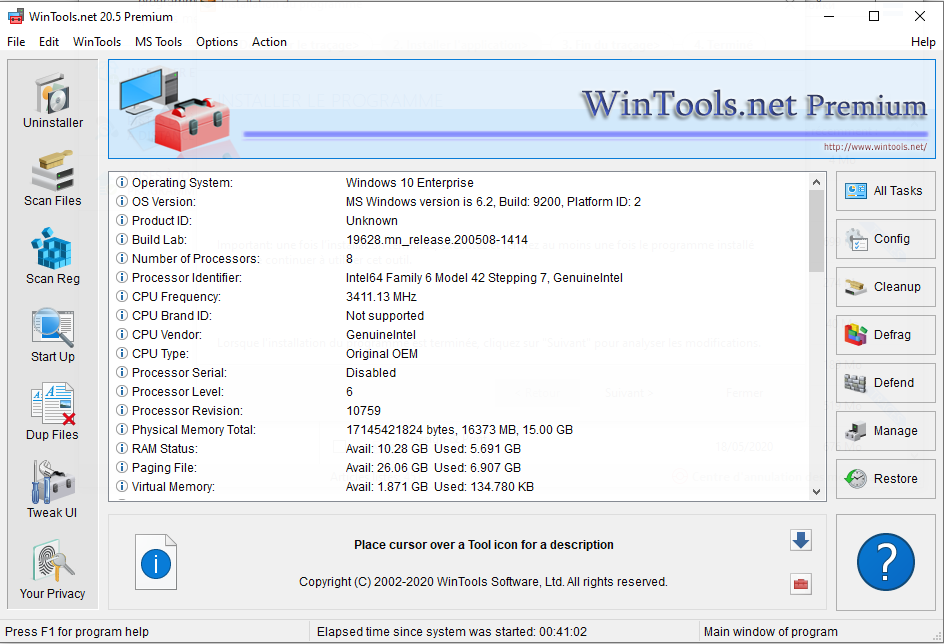944x644 pixels.
Task: Launch the Scan Files tool
Action: [x=53, y=178]
